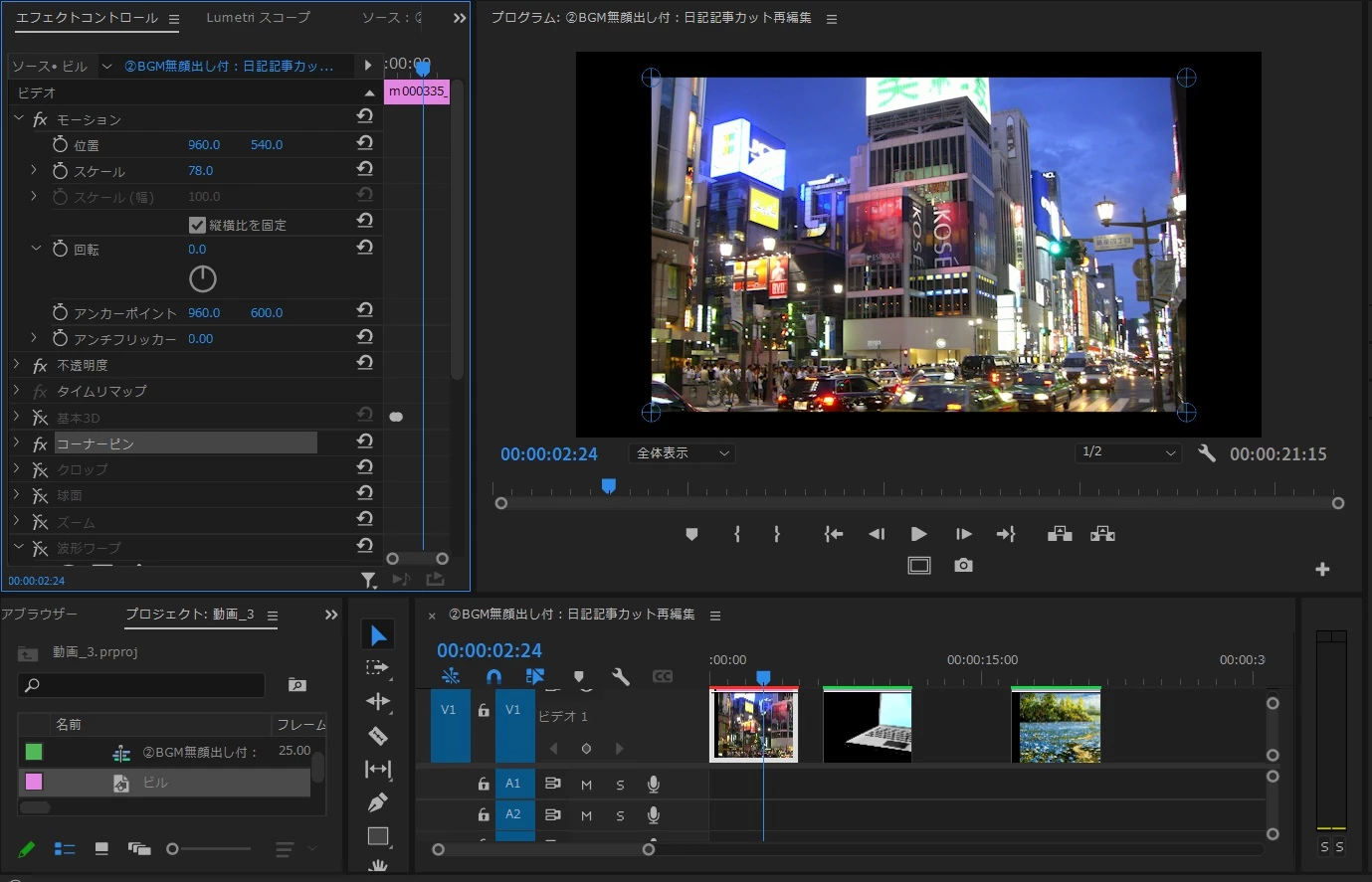Toggle lock on video track V1

tap(484, 710)
